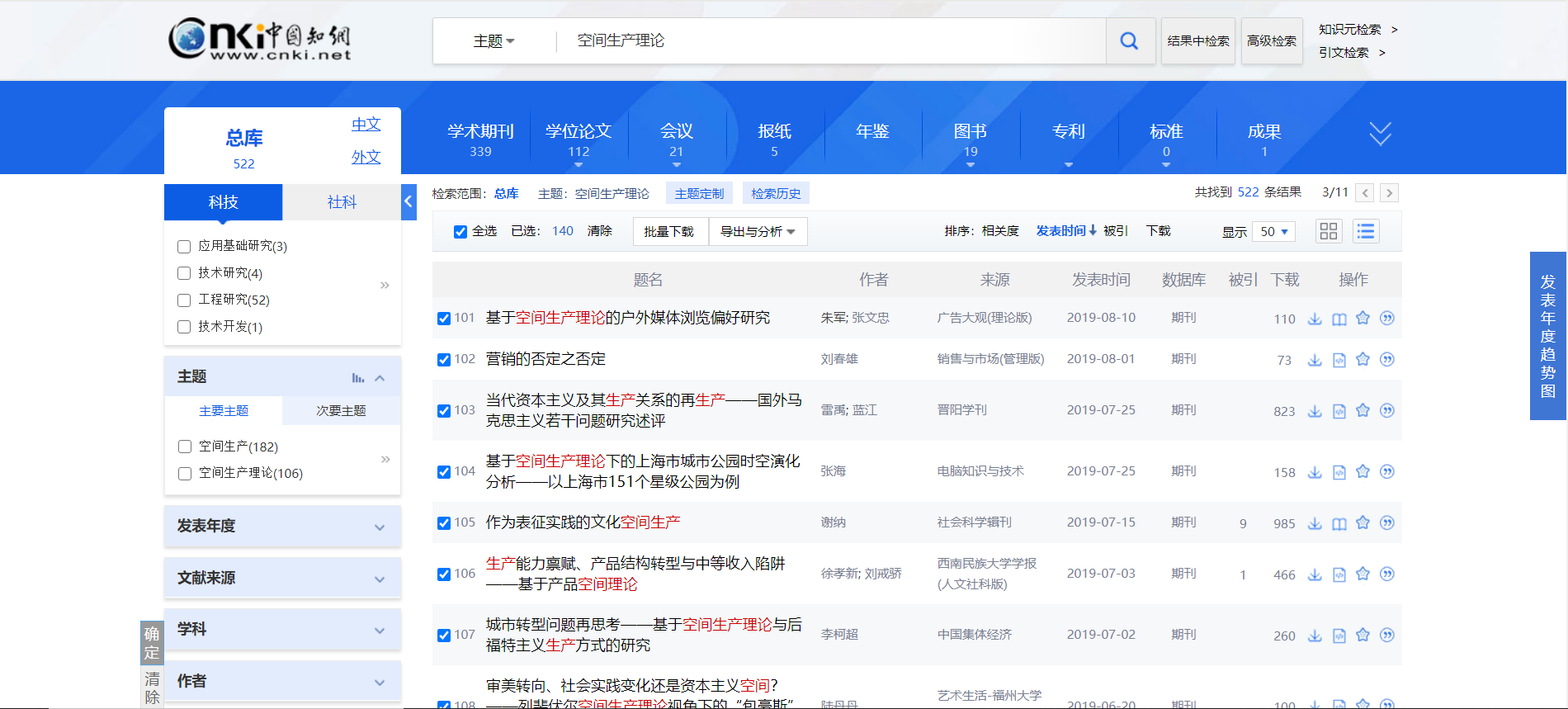
Task: Open HTML reading for article 106
Action: coord(1339,574)
